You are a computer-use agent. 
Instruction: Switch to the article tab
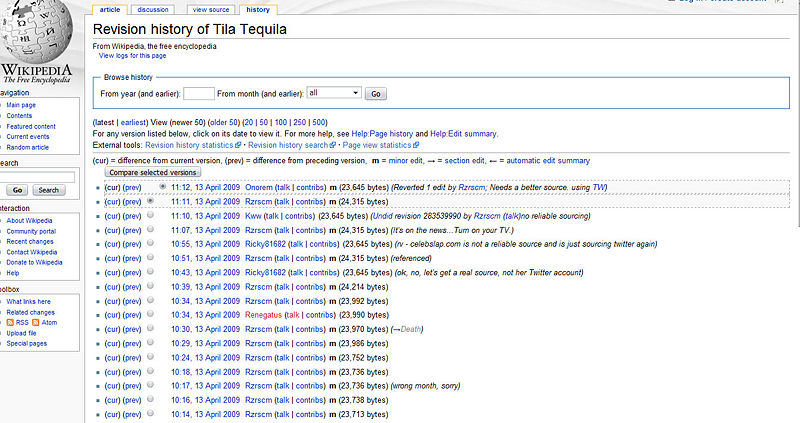pos(109,9)
